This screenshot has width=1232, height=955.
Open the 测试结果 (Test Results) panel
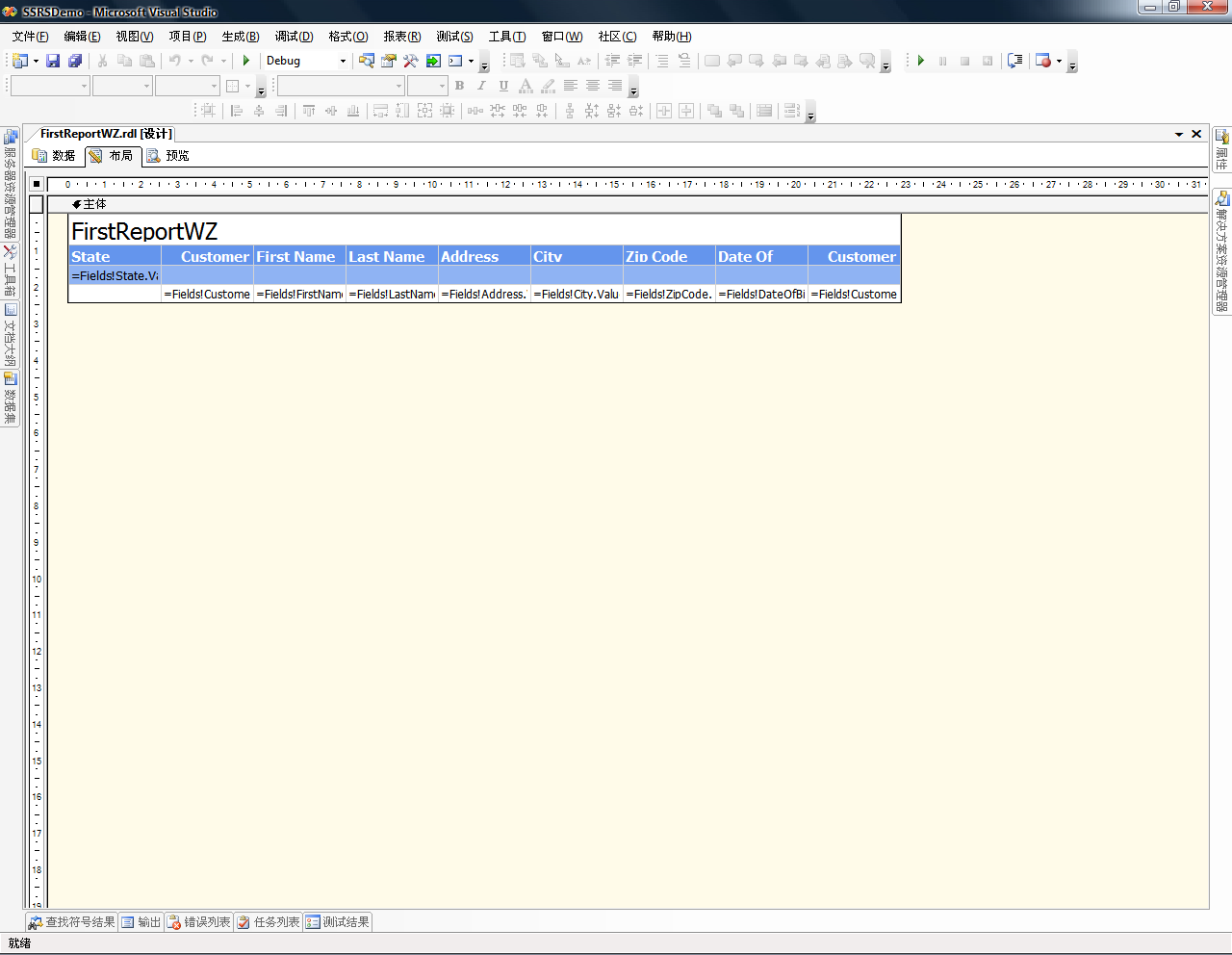(x=338, y=922)
